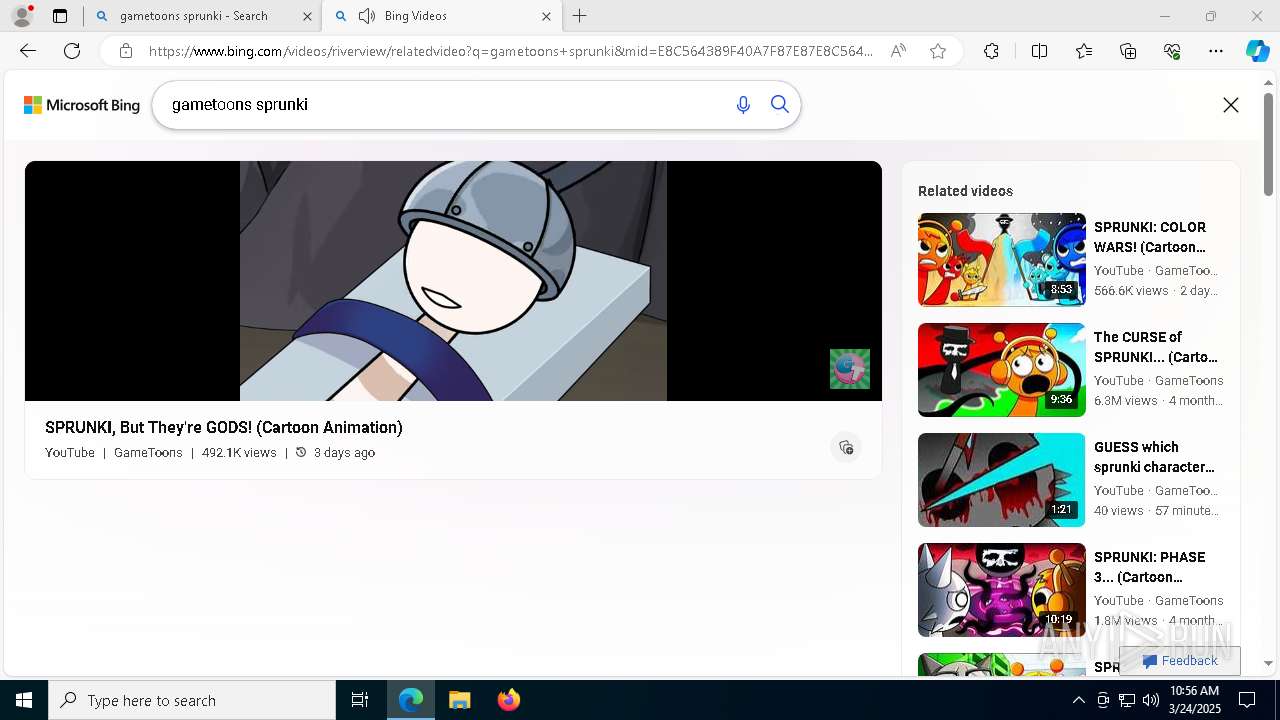Turn on Read aloud in address bar

[898, 51]
